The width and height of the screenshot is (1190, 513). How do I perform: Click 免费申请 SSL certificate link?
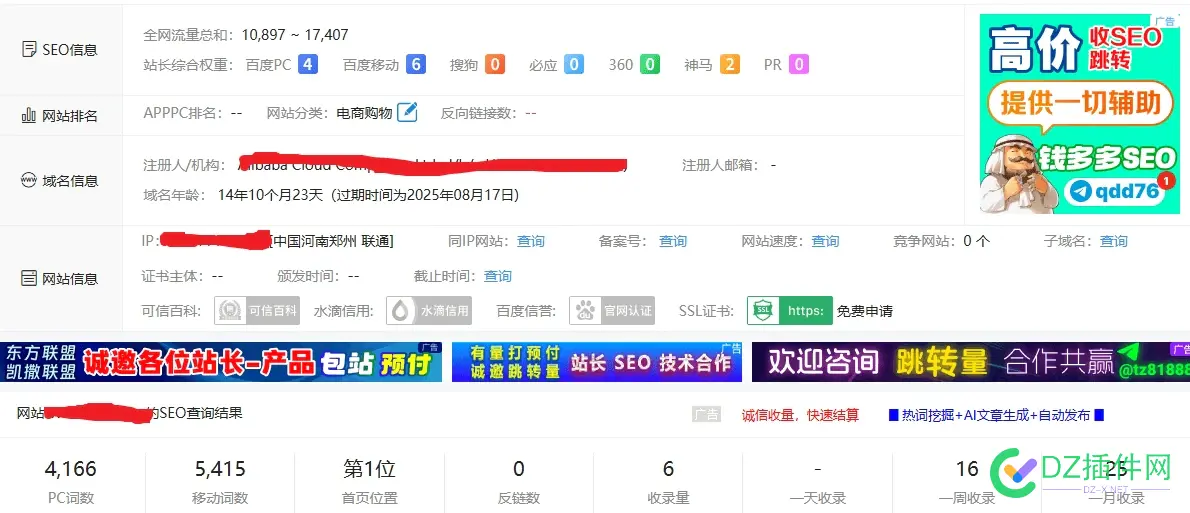coord(864,311)
